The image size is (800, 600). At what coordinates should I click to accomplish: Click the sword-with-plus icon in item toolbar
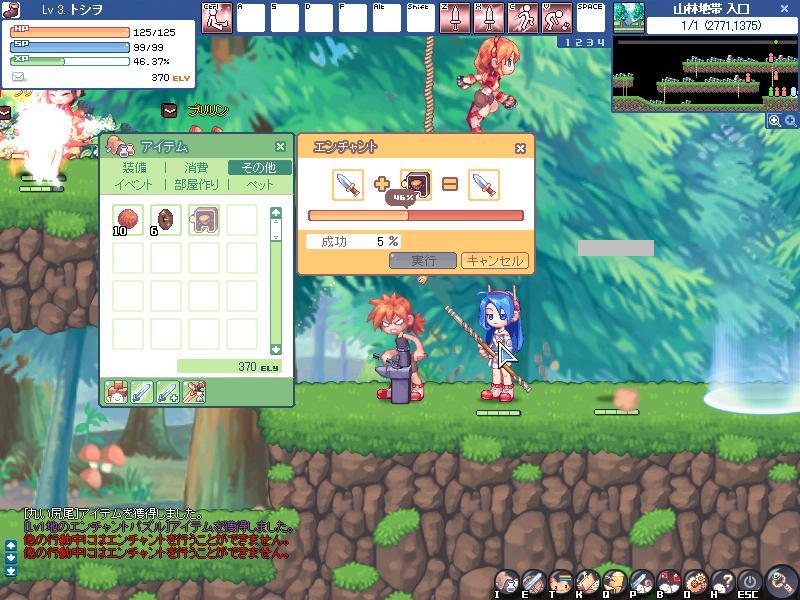pyautogui.click(x=168, y=392)
